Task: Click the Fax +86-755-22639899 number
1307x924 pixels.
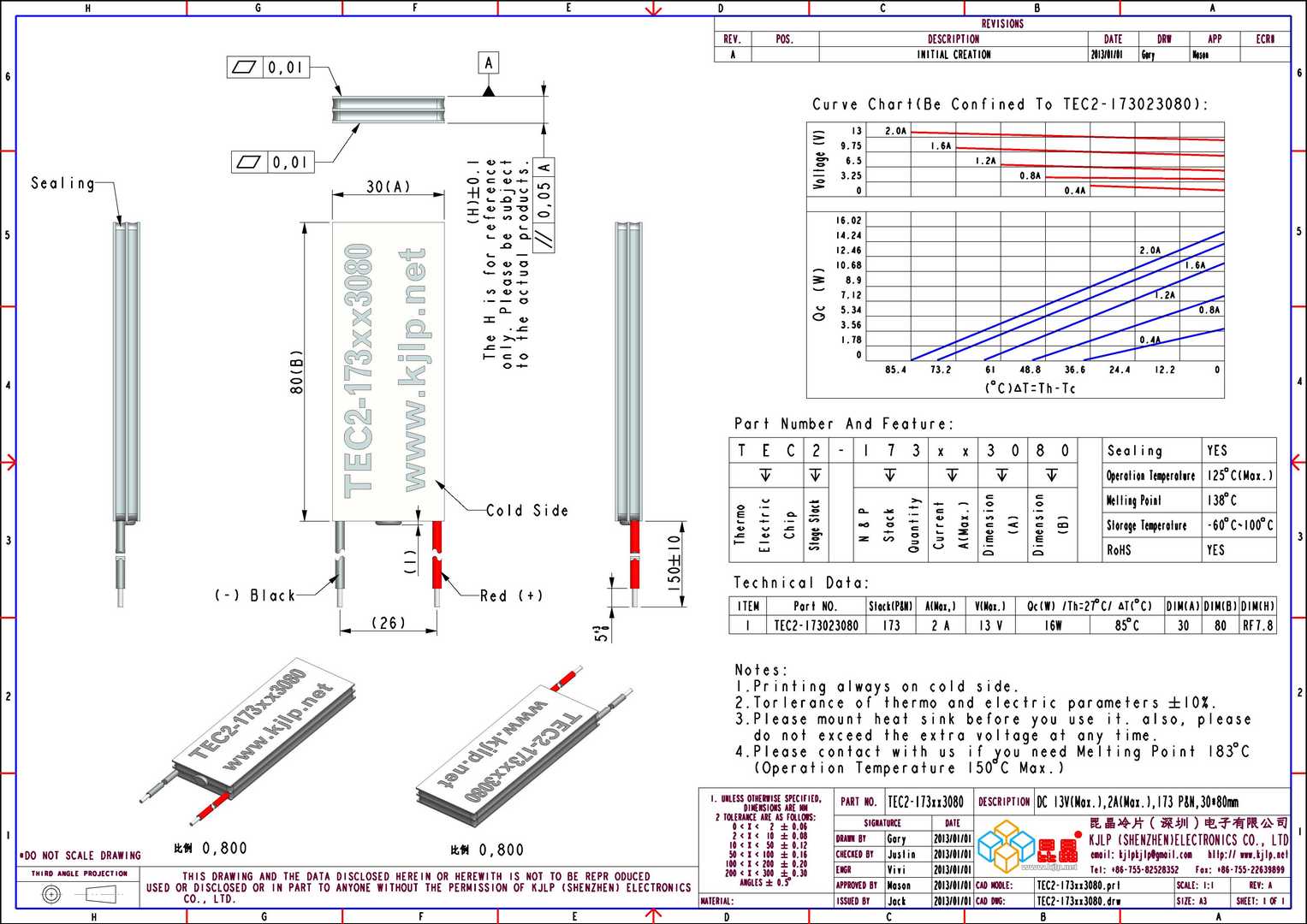Action: tap(1240, 869)
